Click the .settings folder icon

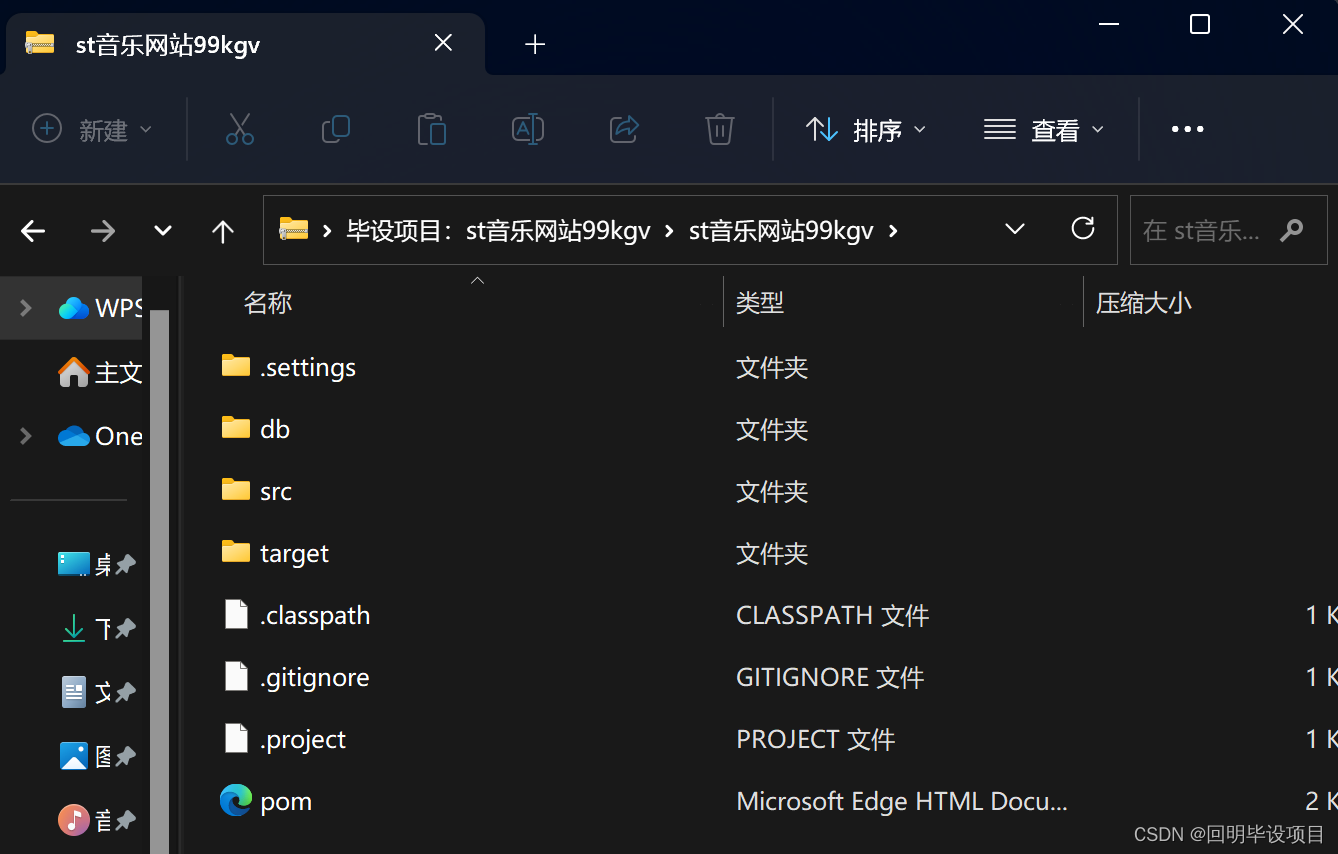click(236, 366)
